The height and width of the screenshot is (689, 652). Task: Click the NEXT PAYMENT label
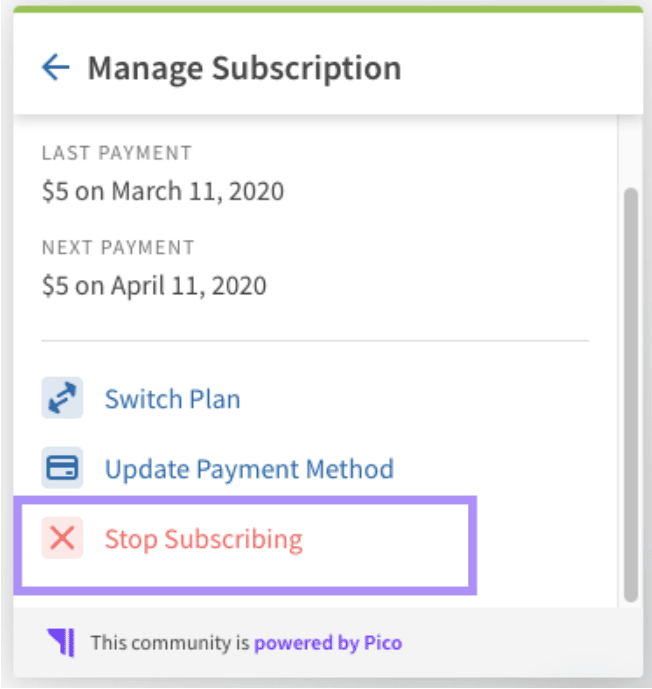pos(118,248)
